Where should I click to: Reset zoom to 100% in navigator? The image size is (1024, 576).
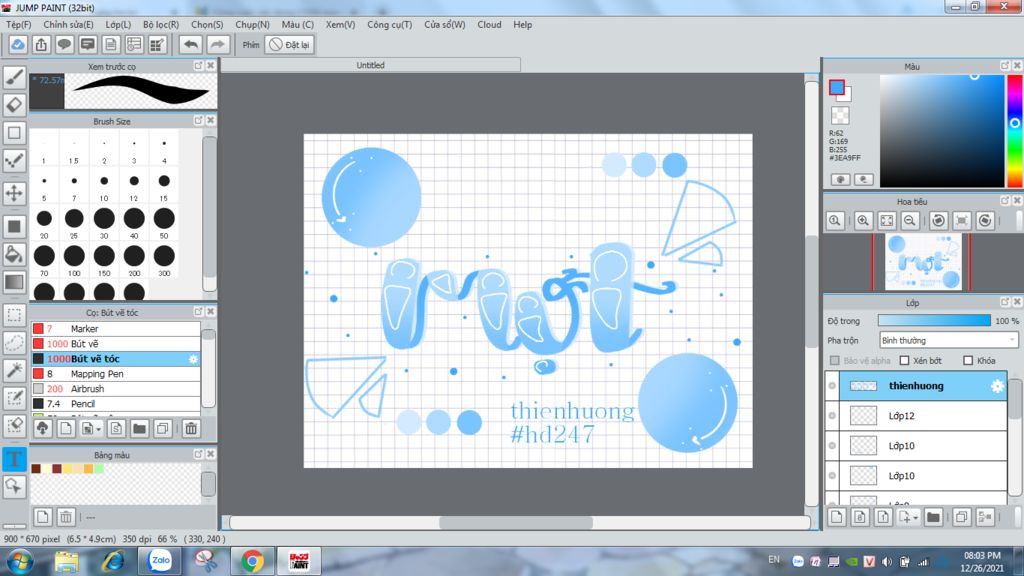click(835, 221)
